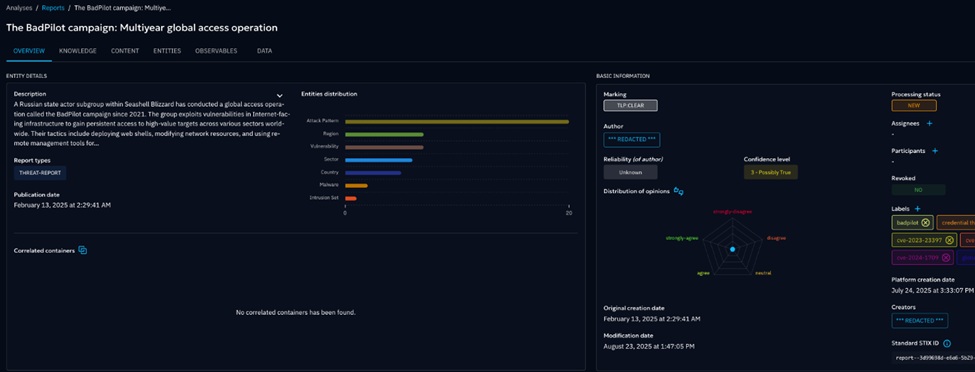
Task: Open the redacted Creators chip
Action: pyautogui.click(x=920, y=320)
